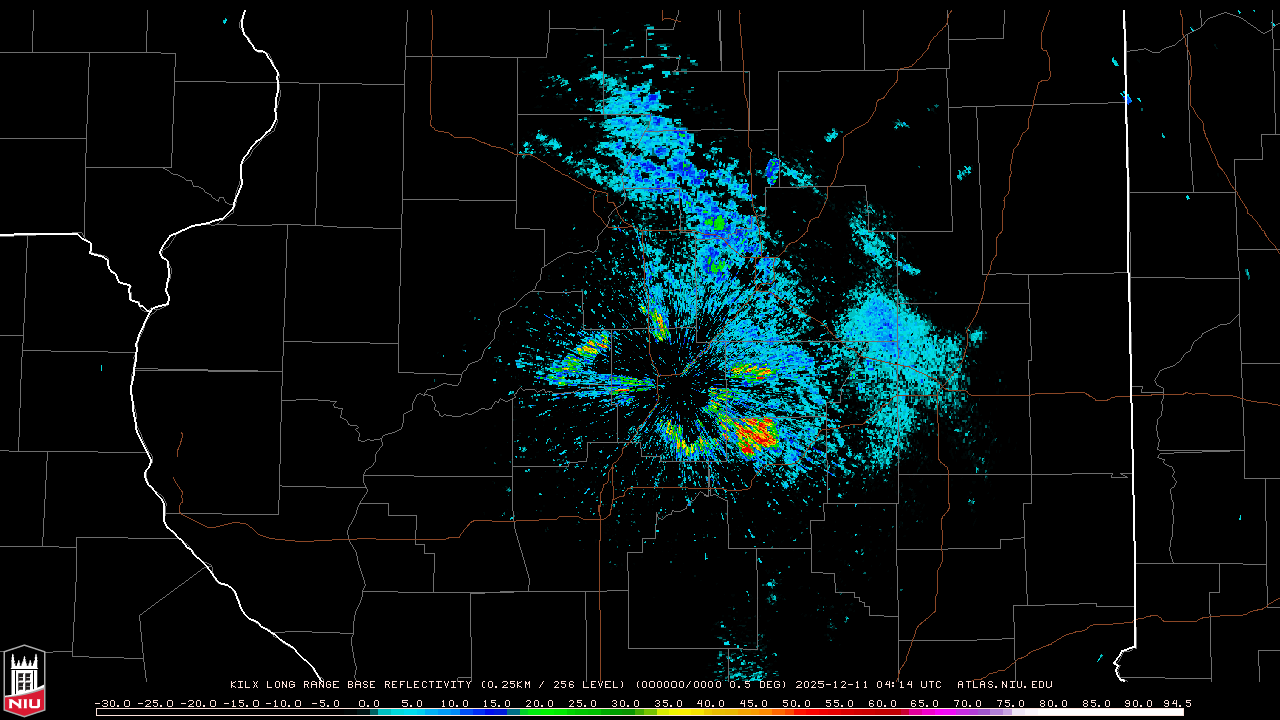The image size is (1280, 720).
Task: Click the light blue circular echo east of radar
Action: [885, 328]
